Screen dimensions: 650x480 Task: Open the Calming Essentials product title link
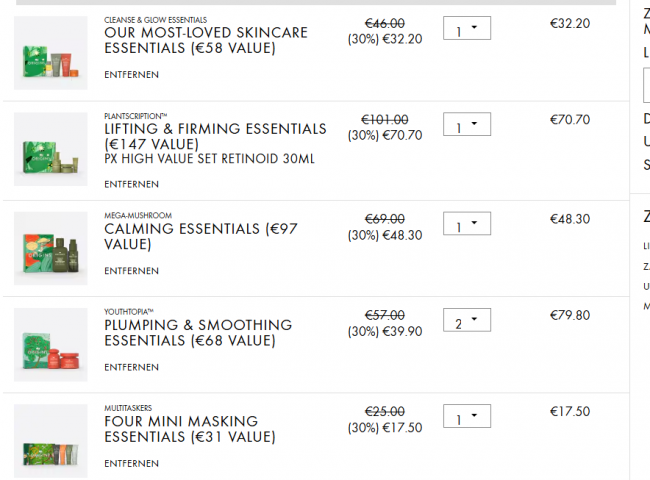pyautogui.click(x=201, y=236)
